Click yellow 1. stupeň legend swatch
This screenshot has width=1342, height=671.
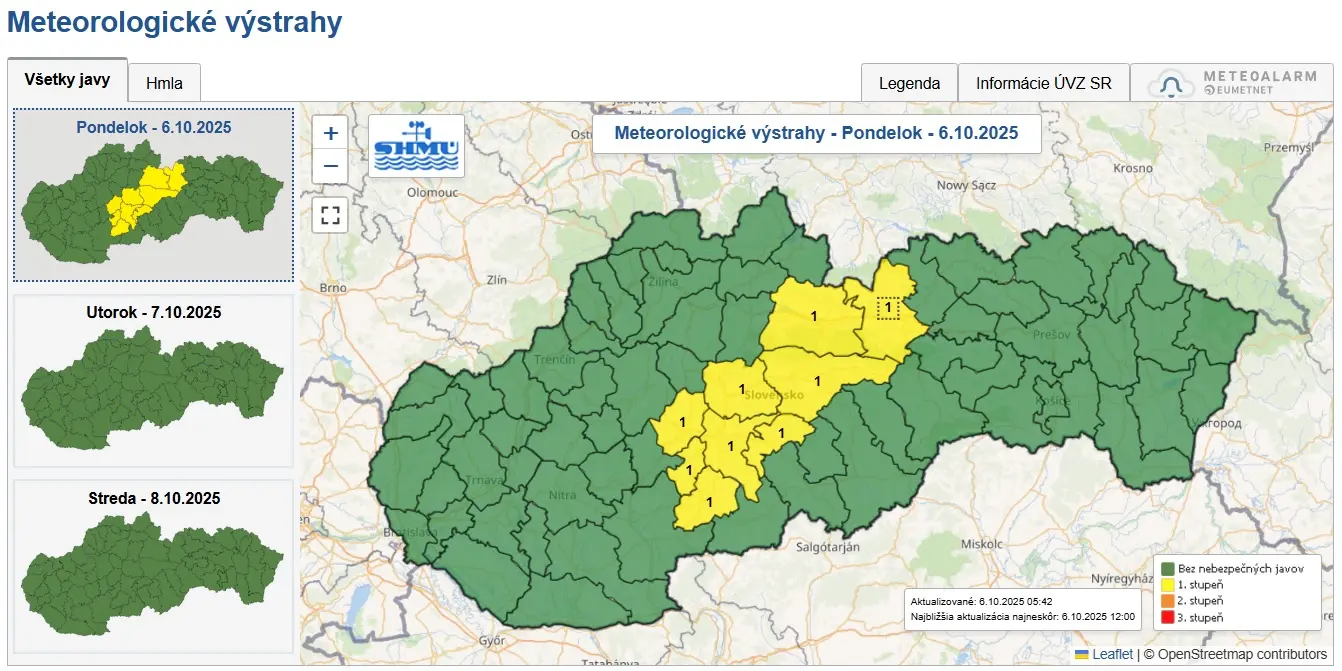coord(1166,584)
